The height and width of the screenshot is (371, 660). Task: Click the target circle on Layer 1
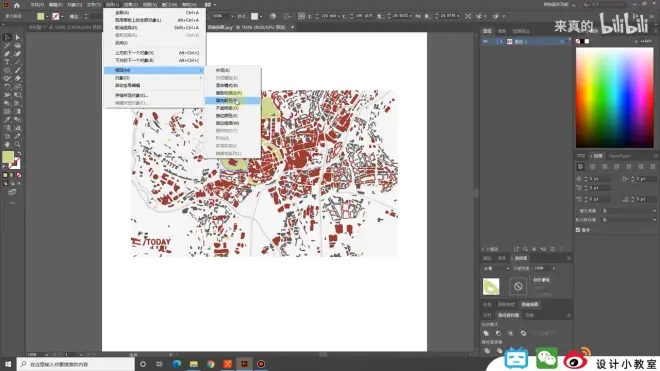pos(562,42)
